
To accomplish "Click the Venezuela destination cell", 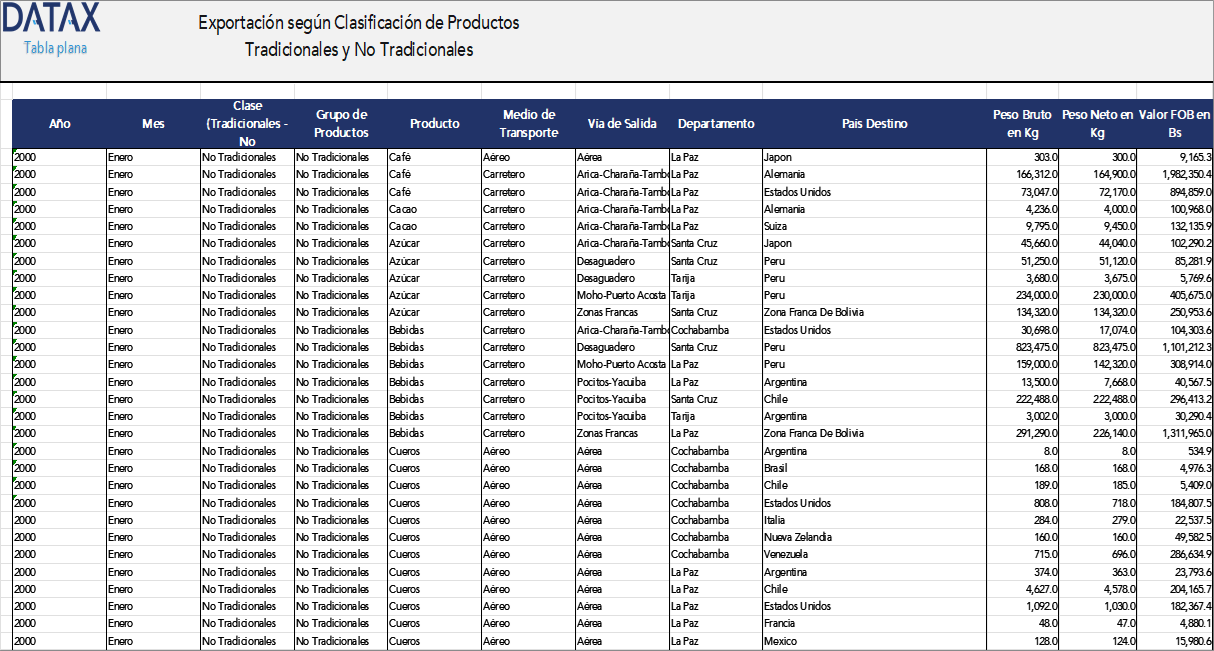I will tap(786, 554).
